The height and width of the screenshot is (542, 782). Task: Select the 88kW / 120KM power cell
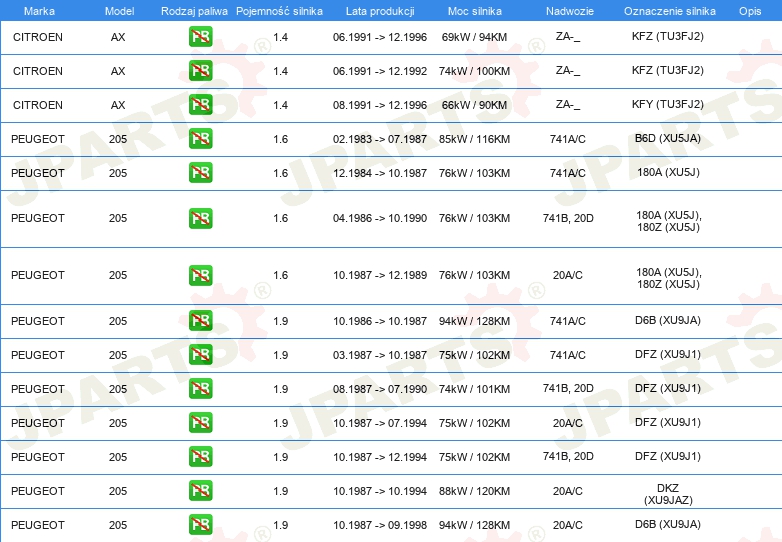[x=474, y=491]
